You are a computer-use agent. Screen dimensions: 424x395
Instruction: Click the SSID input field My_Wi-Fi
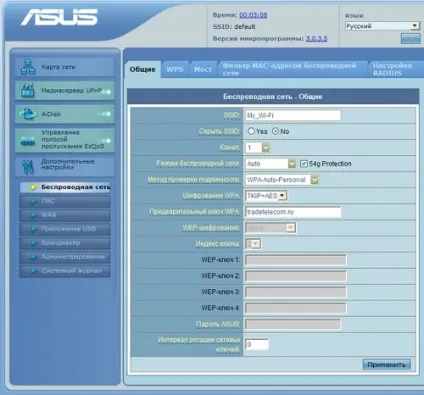[293, 115]
